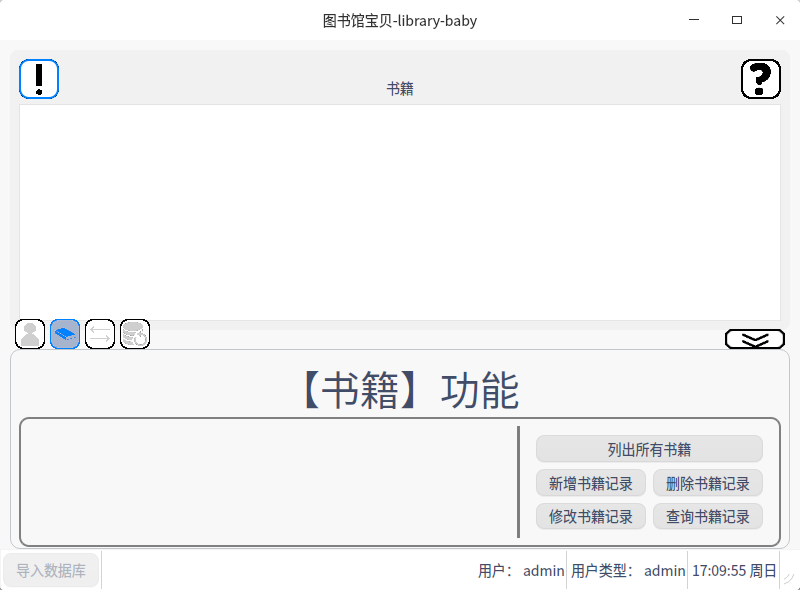Maximize the library-baby window

[737, 20]
